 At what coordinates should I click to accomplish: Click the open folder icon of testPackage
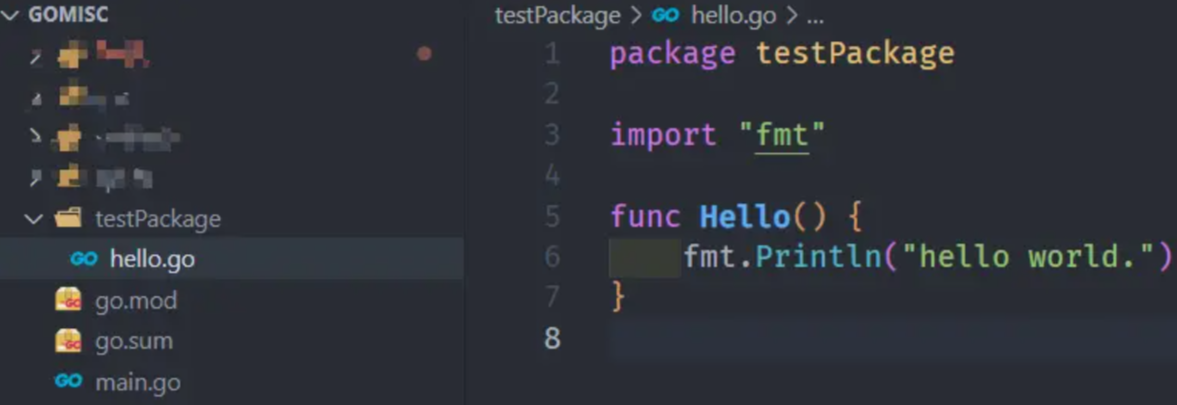(x=69, y=219)
